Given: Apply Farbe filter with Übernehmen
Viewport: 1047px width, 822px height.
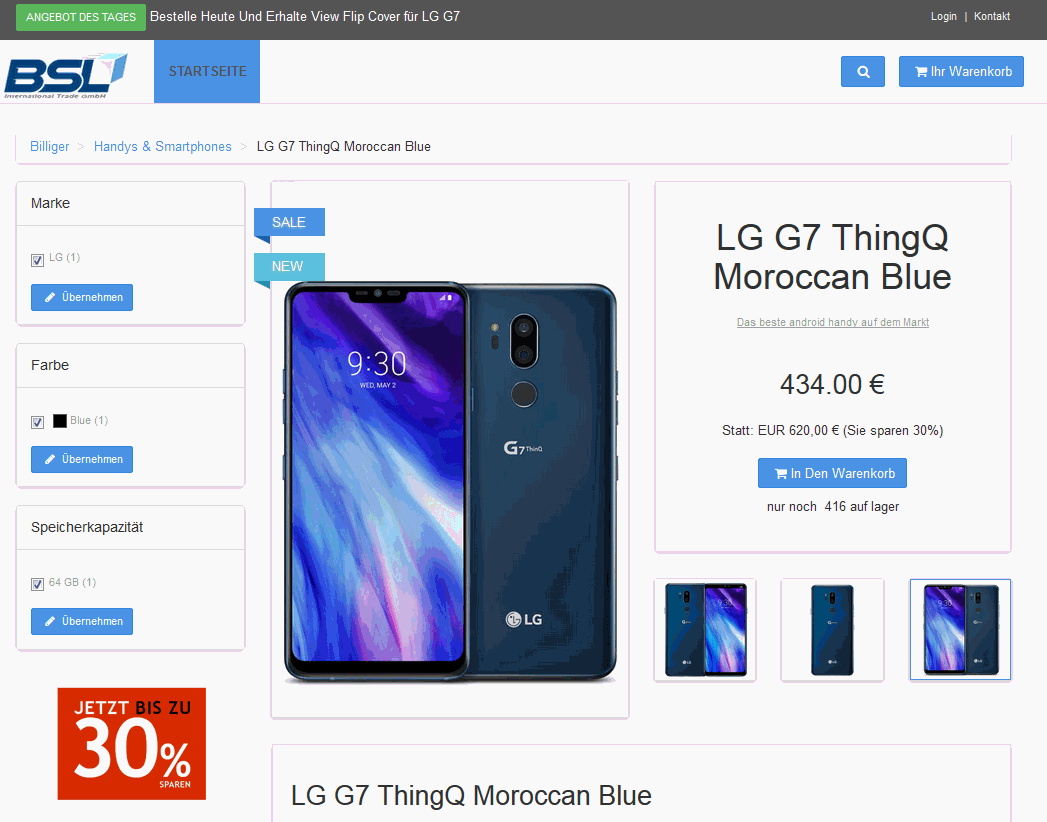Looking at the screenshot, I should click(82, 459).
